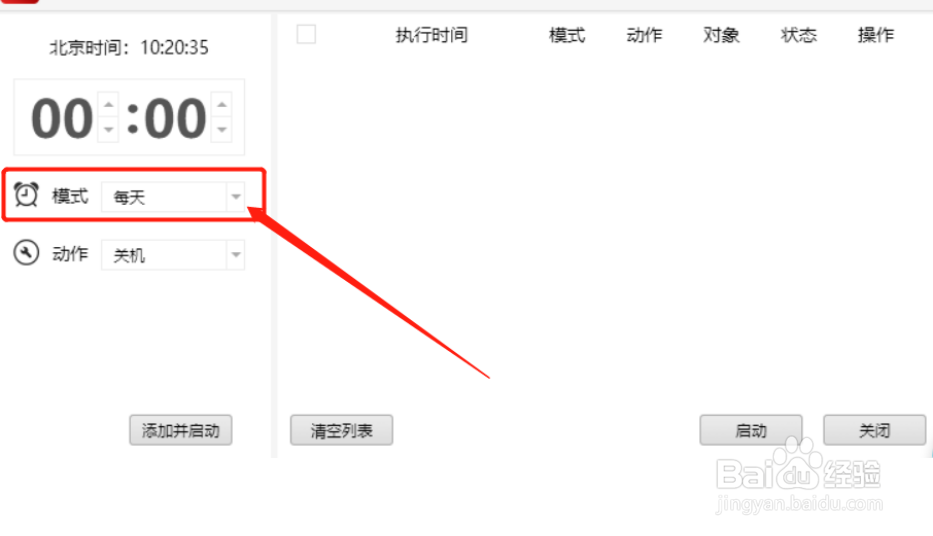
Task: Click the wrench action icon
Action: tap(26, 253)
